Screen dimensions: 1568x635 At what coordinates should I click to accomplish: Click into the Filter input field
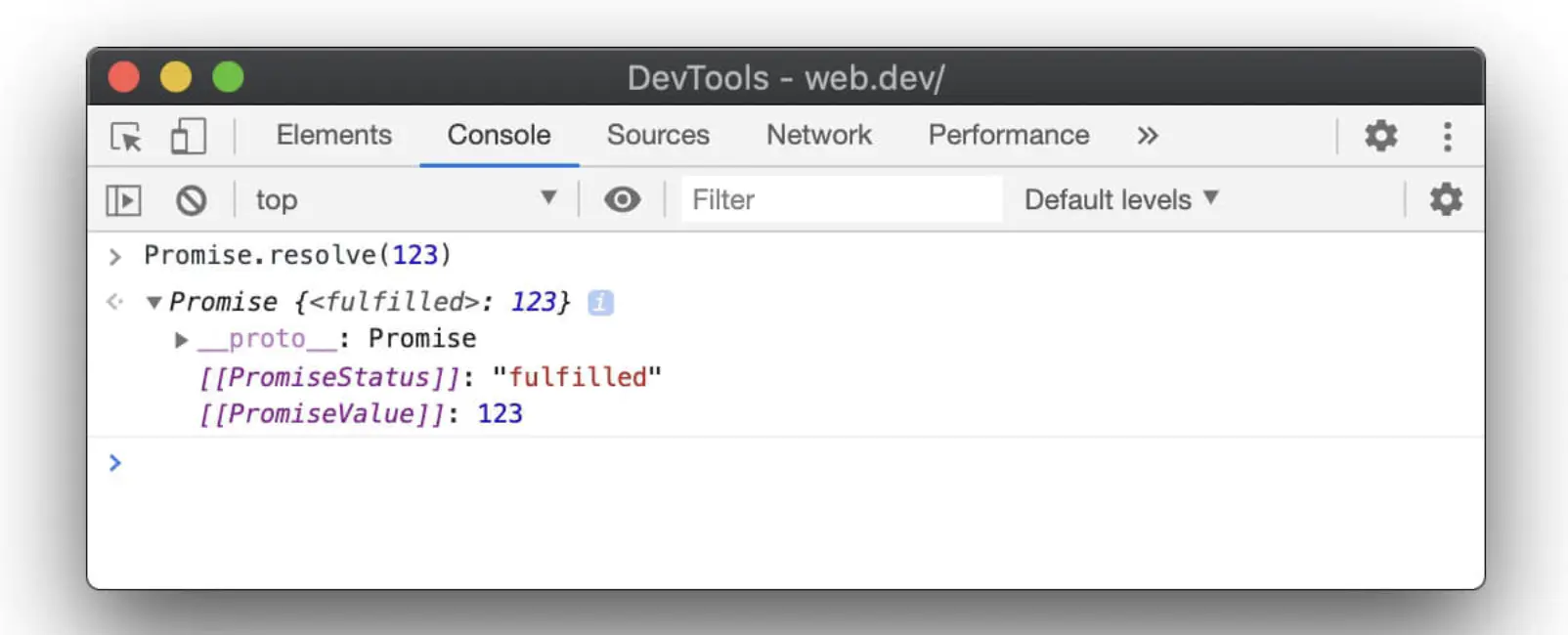(841, 199)
